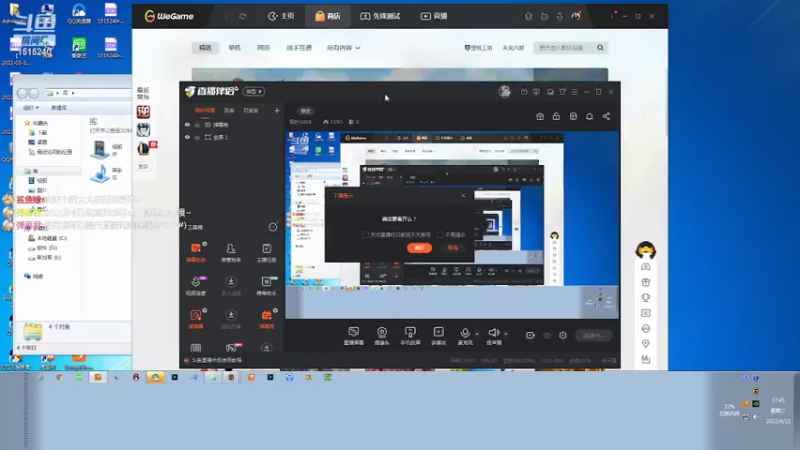The image size is (800, 450).
Task: Click the start-stream pill button at bottom right
Action: (594, 335)
